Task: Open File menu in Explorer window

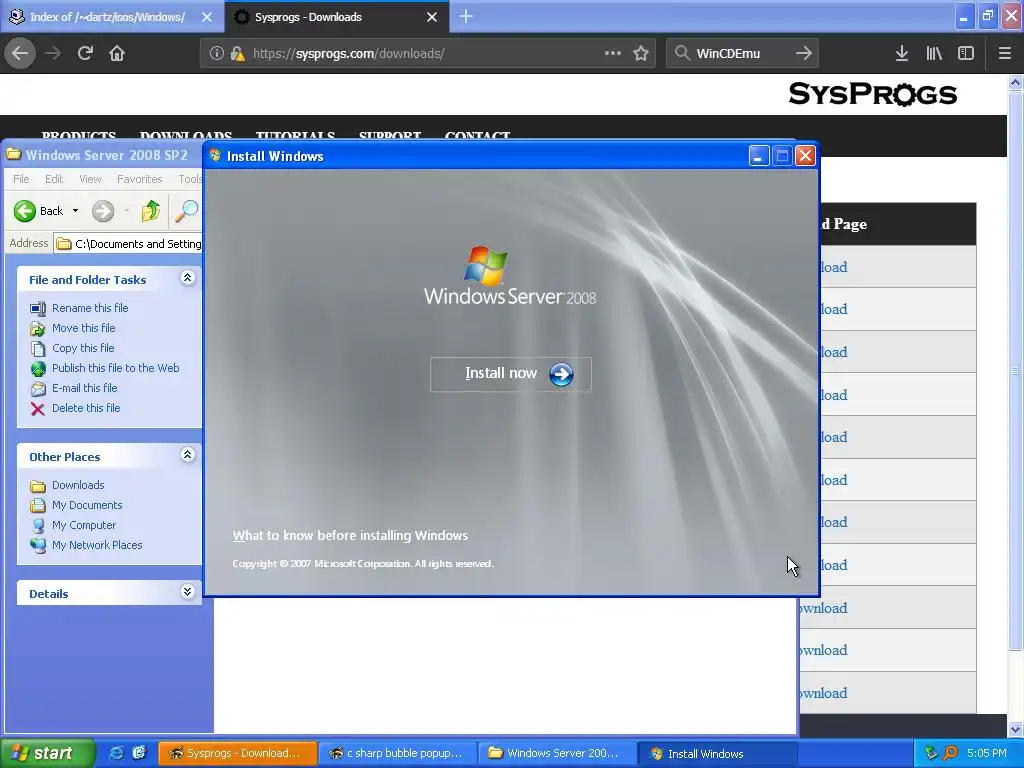Action: [21, 179]
